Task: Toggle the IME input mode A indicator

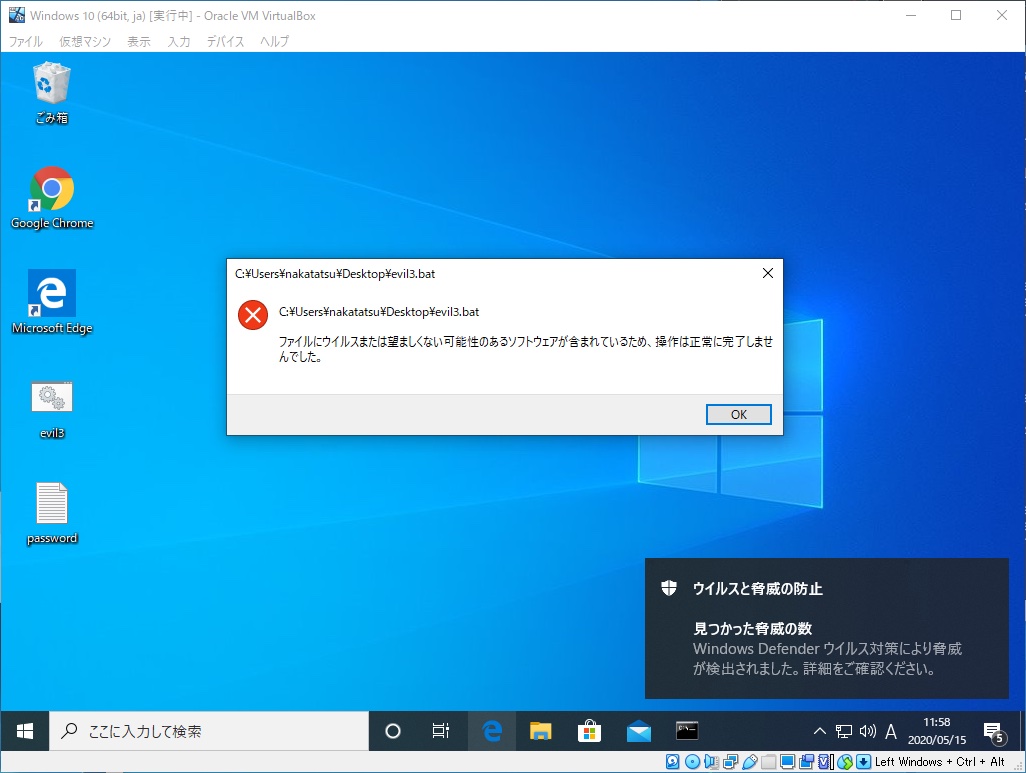Action: tap(891, 731)
